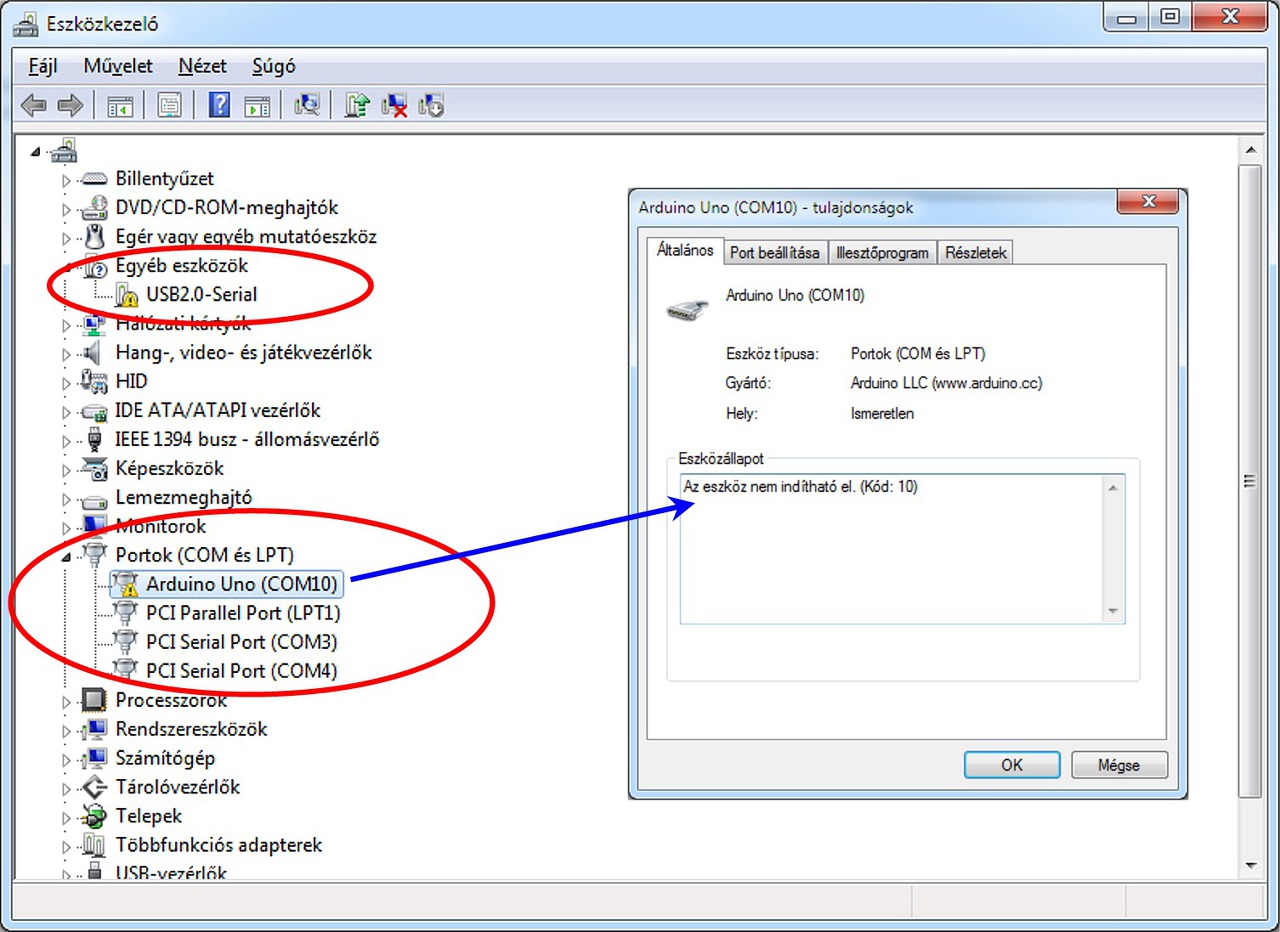Click the mouse icon beside Egér vagy egyéb mutatóeszköz
The height and width of the screenshot is (932, 1280).
point(94,237)
